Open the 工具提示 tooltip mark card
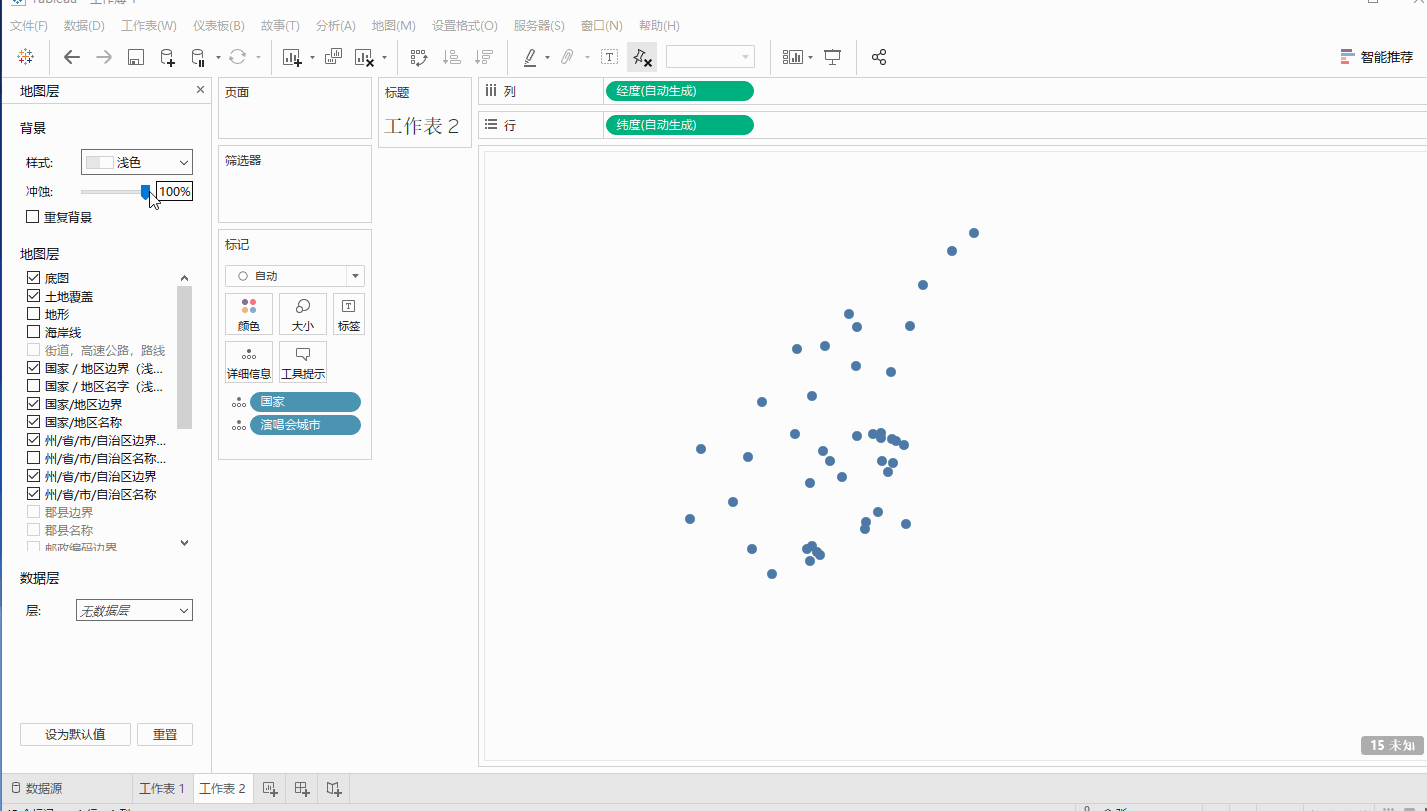The height and width of the screenshot is (811, 1427). pyautogui.click(x=303, y=362)
